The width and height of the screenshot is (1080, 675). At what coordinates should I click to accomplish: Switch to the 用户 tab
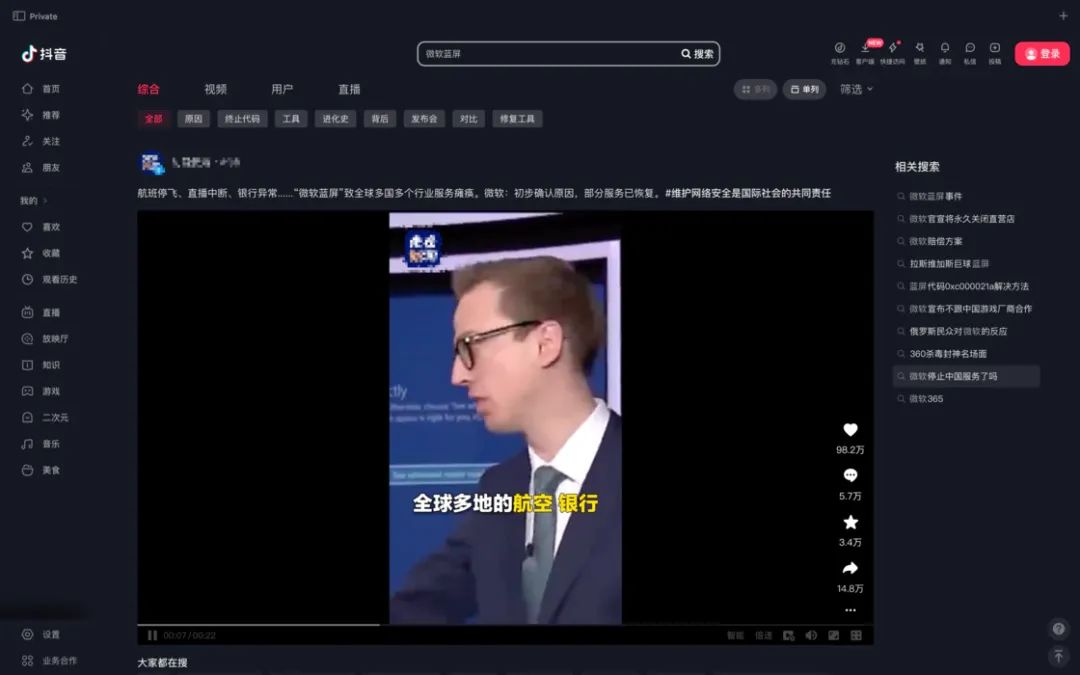[x=282, y=89]
